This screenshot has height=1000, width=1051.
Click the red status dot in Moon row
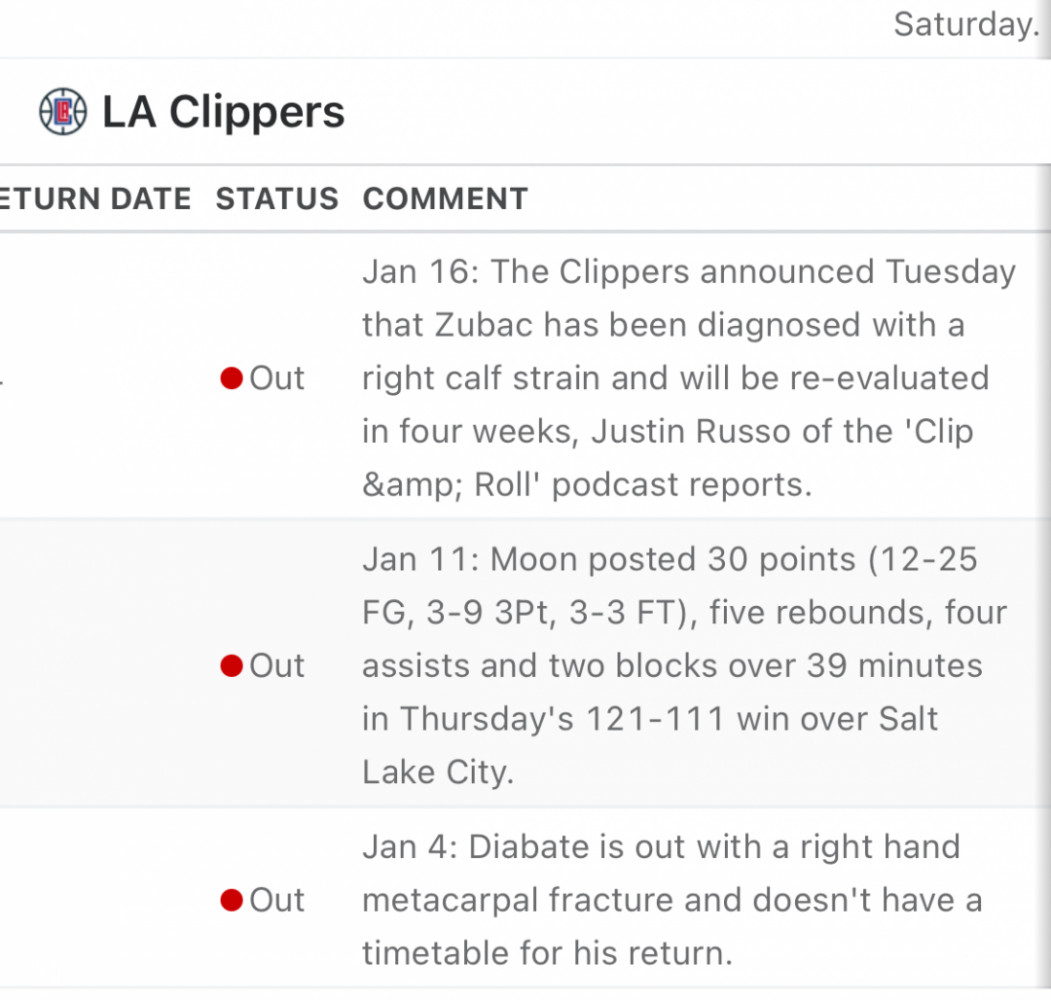pos(231,666)
